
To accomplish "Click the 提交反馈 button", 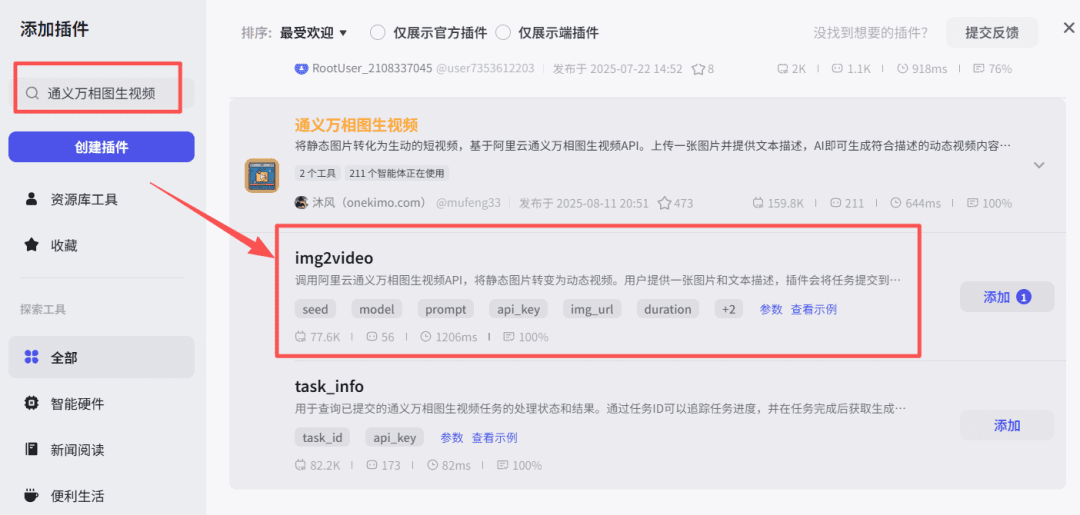I will coord(992,32).
